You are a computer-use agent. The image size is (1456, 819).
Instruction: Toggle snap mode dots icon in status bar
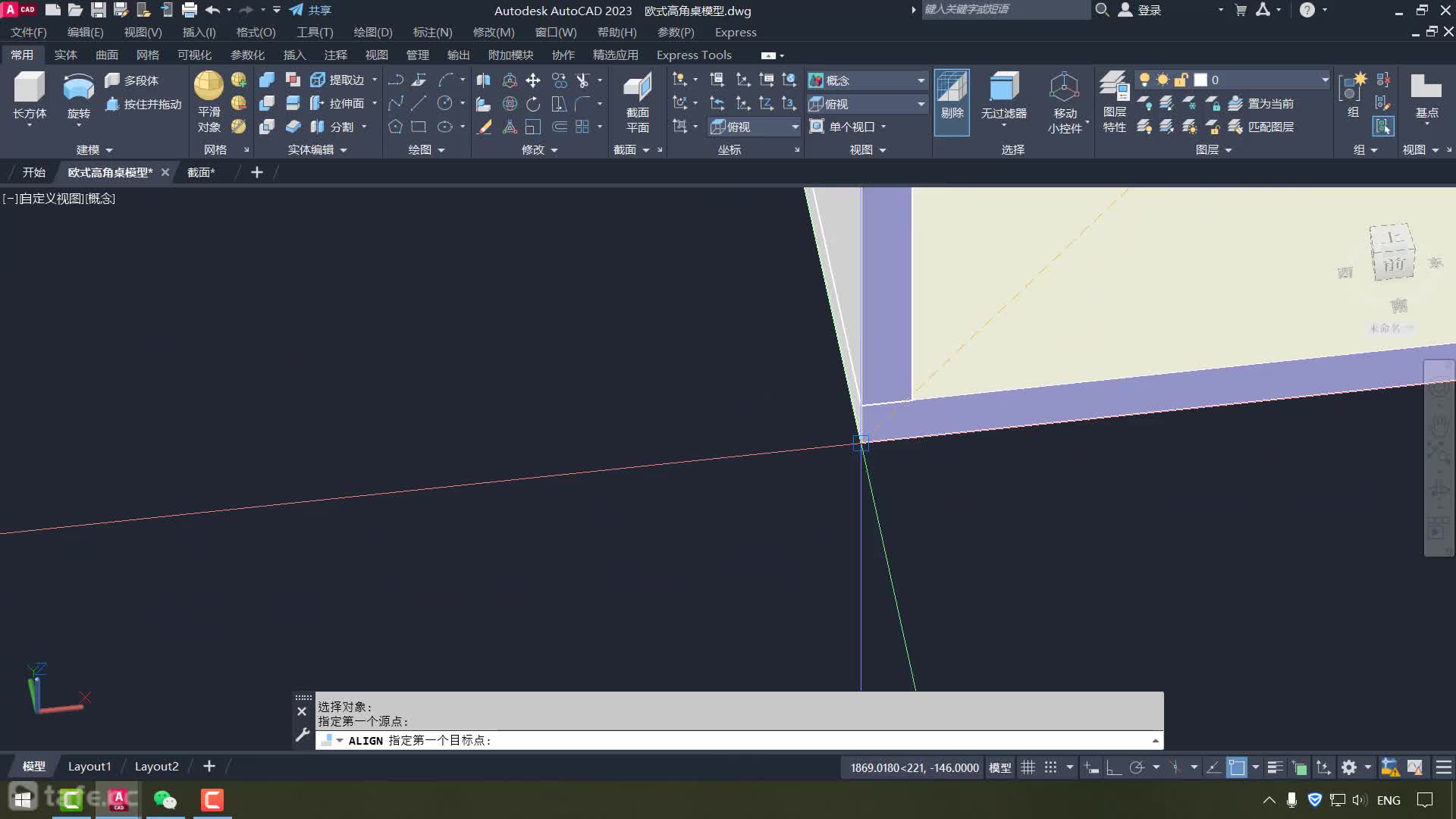1050,767
